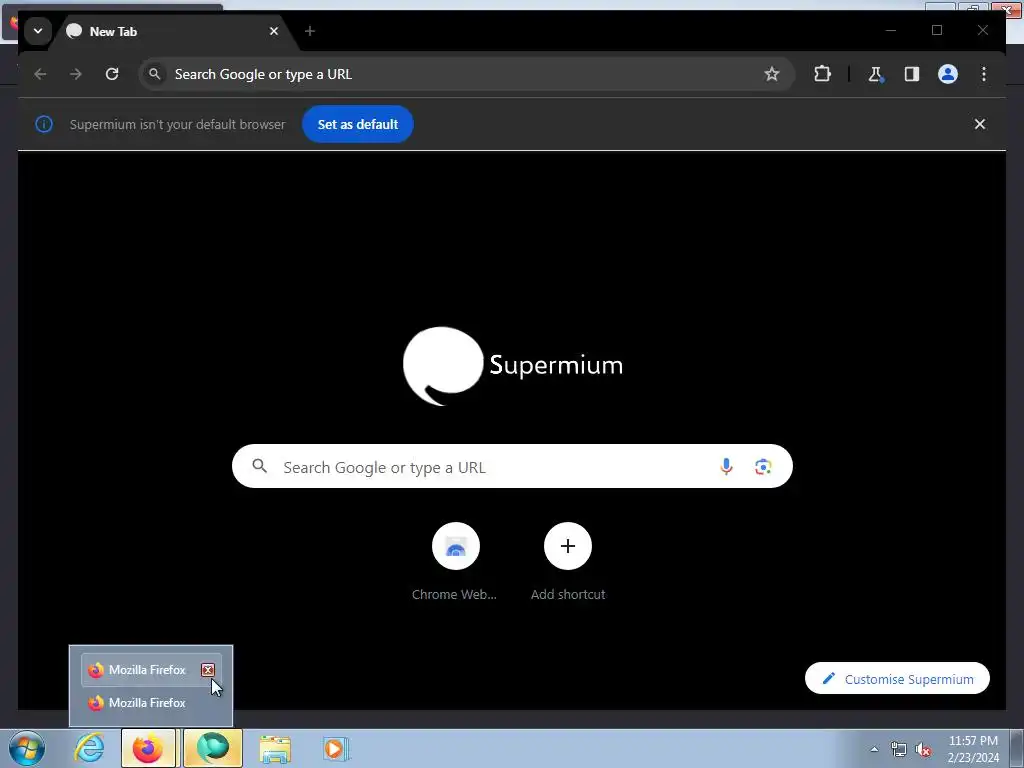Open Windows Explorer from taskbar
This screenshot has height=768, width=1024.
[x=275, y=748]
